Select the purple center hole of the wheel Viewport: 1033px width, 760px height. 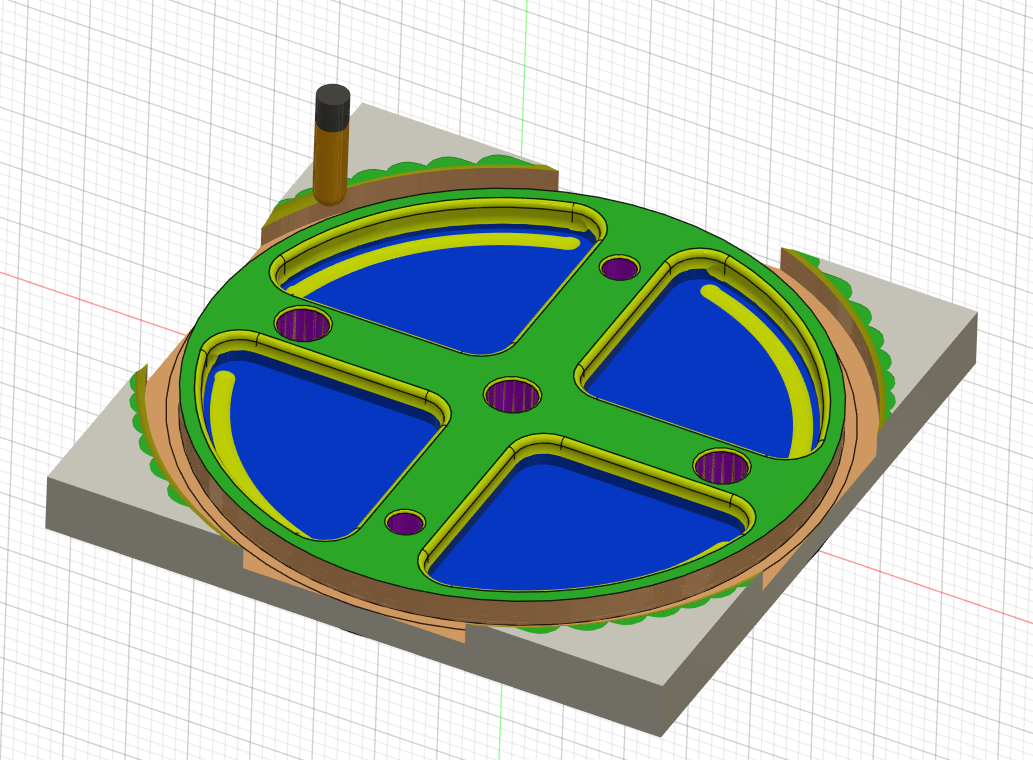(512, 395)
